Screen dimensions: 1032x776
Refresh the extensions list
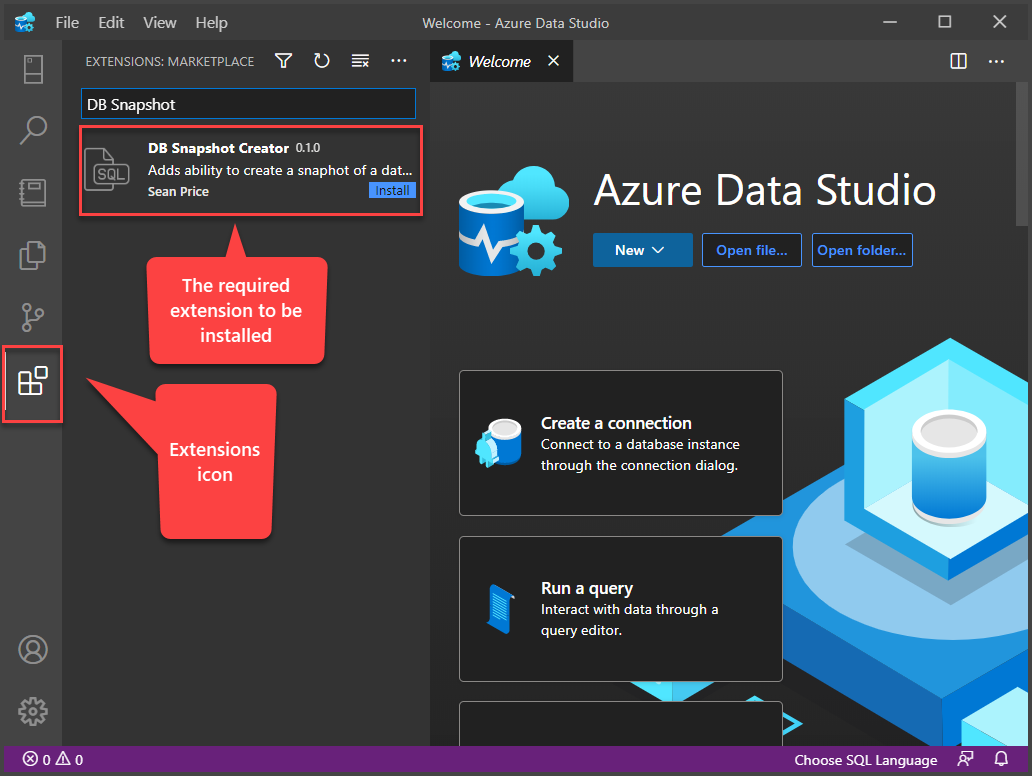click(321, 61)
